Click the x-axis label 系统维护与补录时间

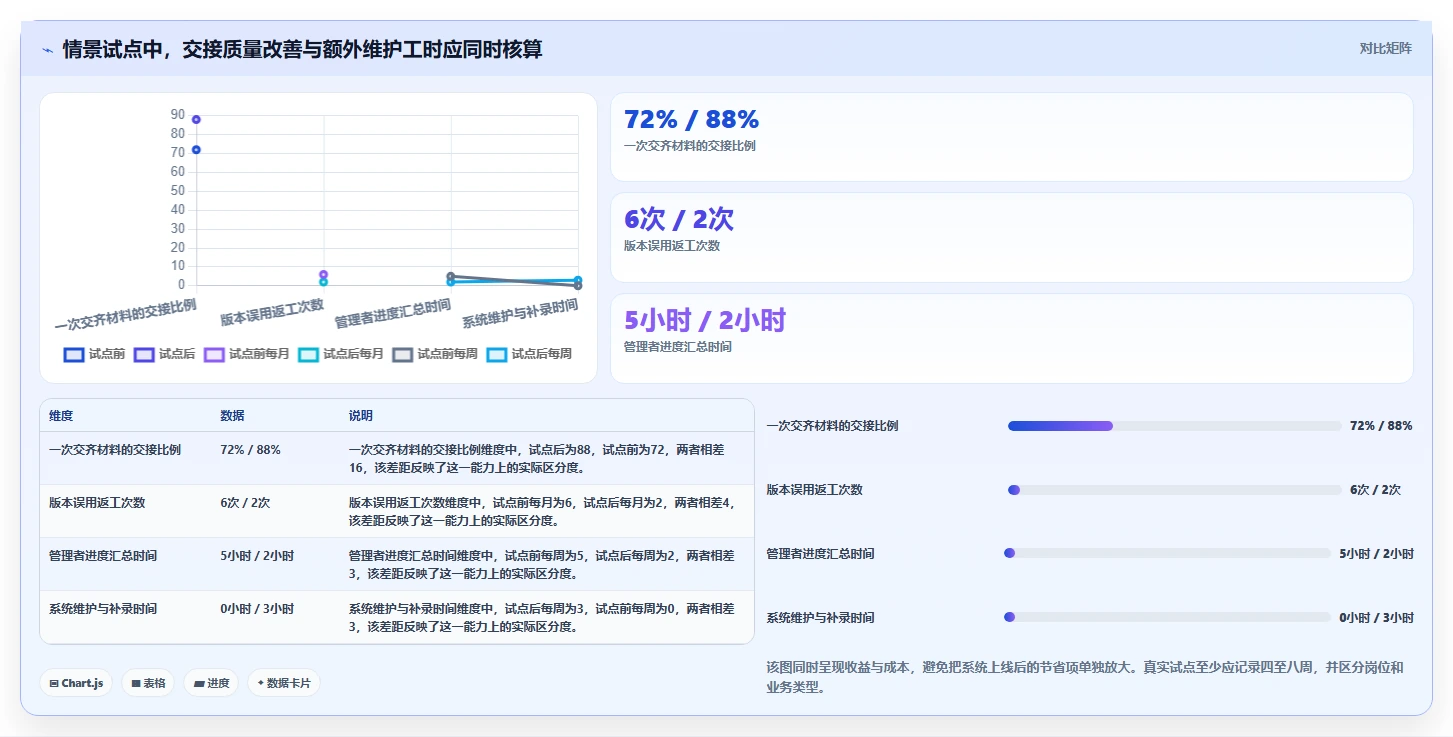(520, 314)
